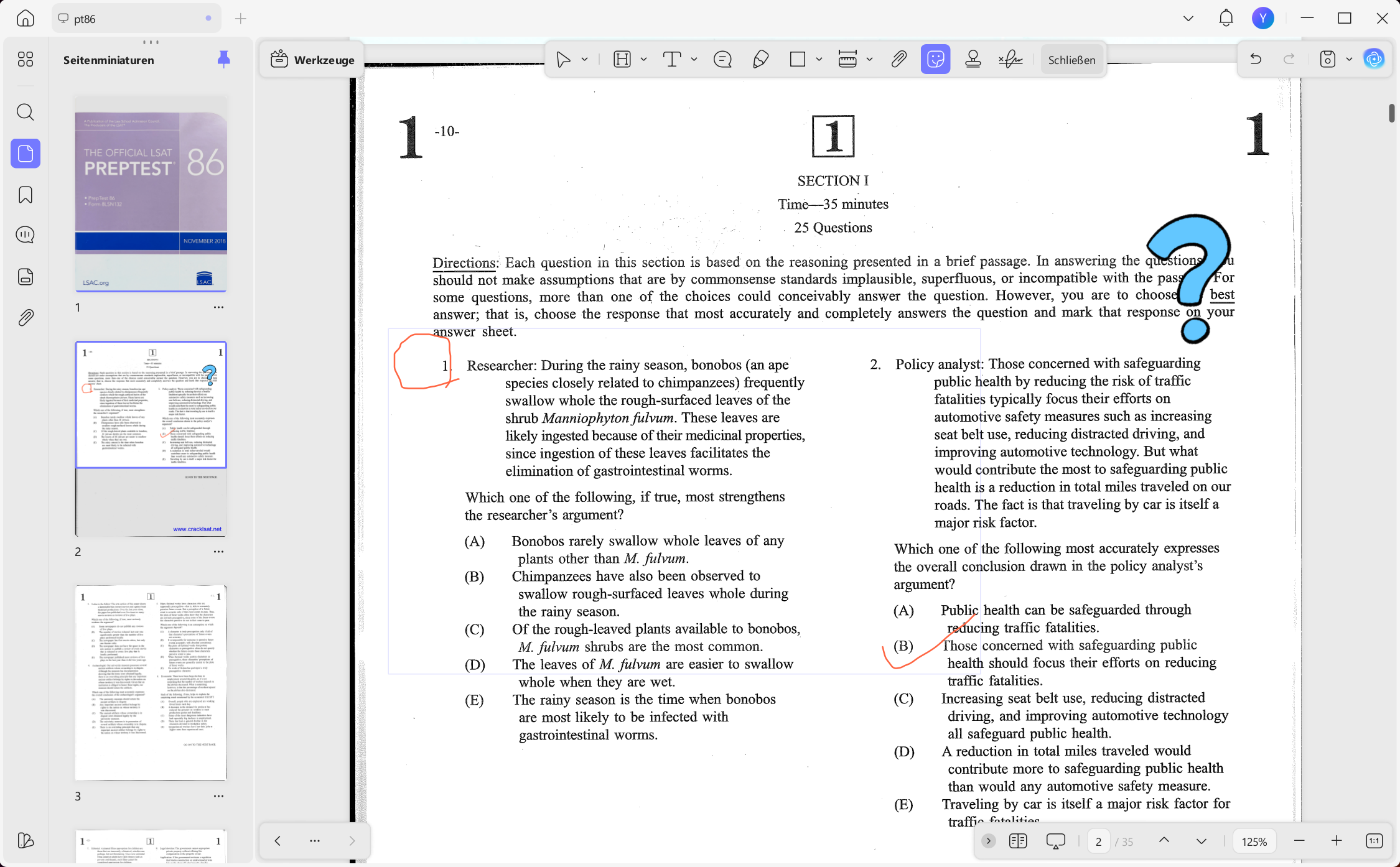Unpin the Seitenminiaturen panel
Screen dimensions: 1400x867
click(x=224, y=60)
